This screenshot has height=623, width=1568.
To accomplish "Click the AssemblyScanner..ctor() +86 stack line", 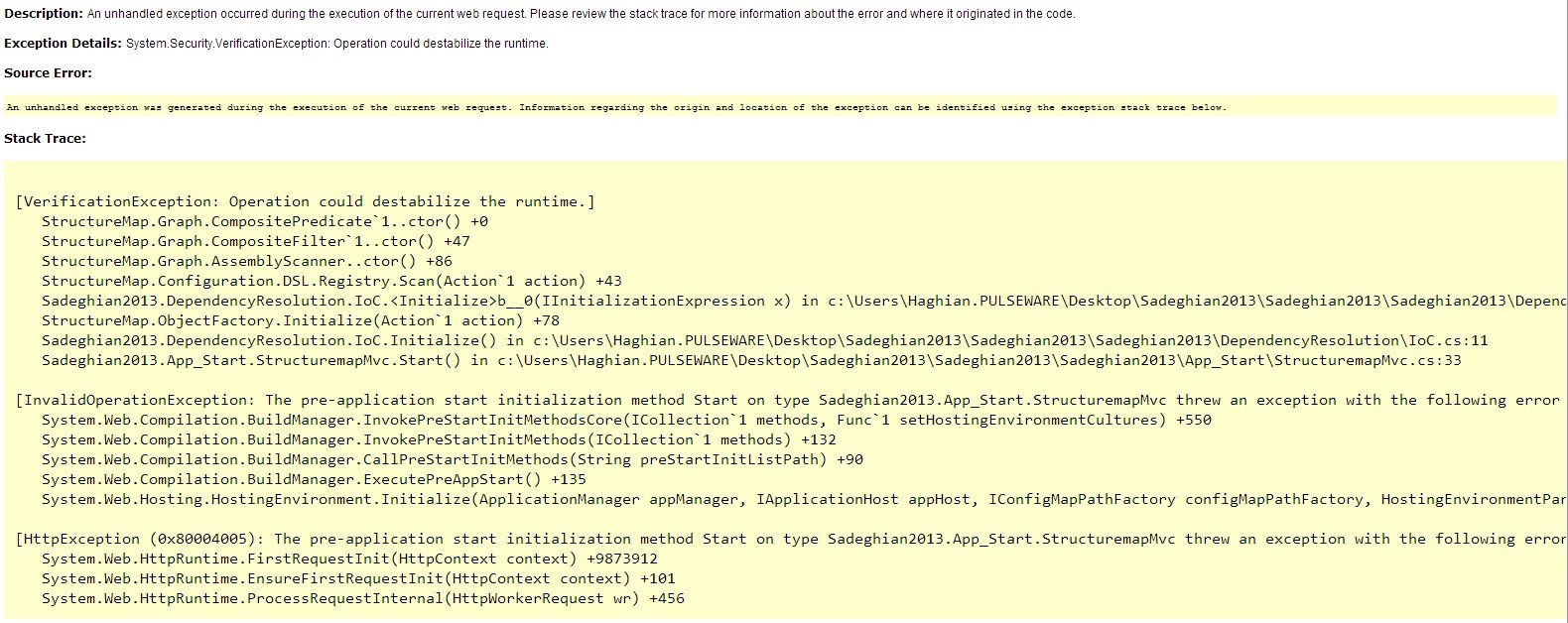I will pyautogui.click(x=246, y=261).
